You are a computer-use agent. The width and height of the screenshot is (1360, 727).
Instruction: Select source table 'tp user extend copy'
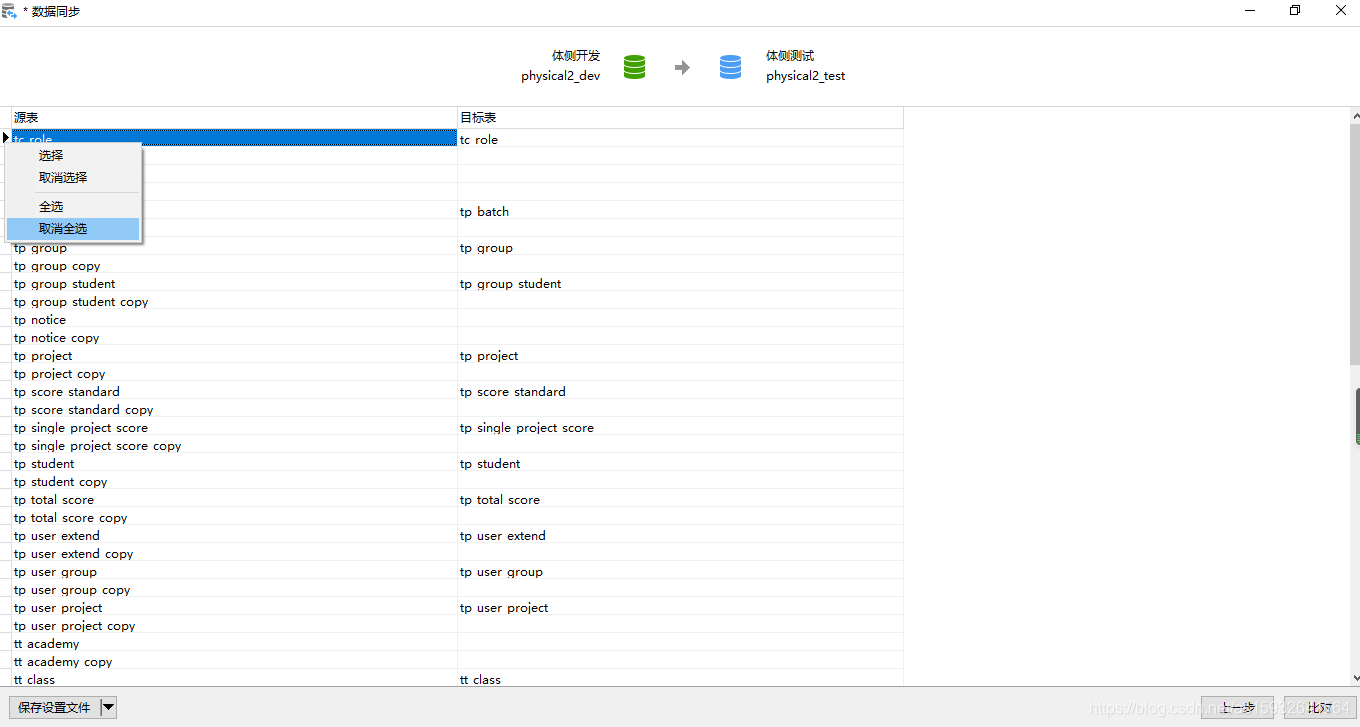pos(234,554)
